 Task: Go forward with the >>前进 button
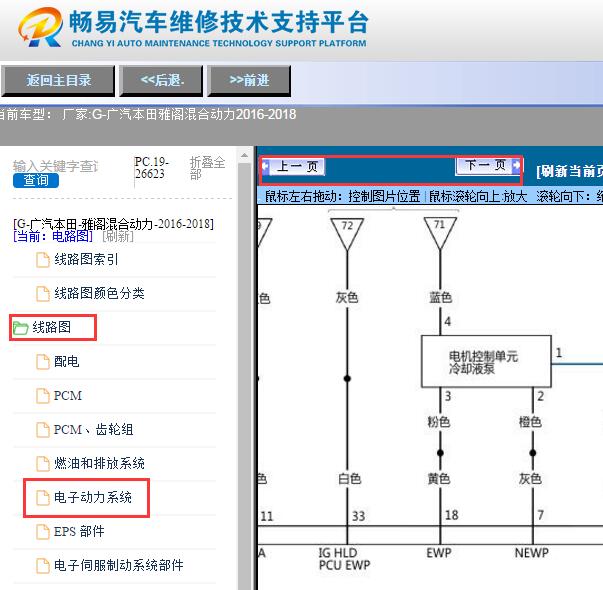tap(249, 80)
